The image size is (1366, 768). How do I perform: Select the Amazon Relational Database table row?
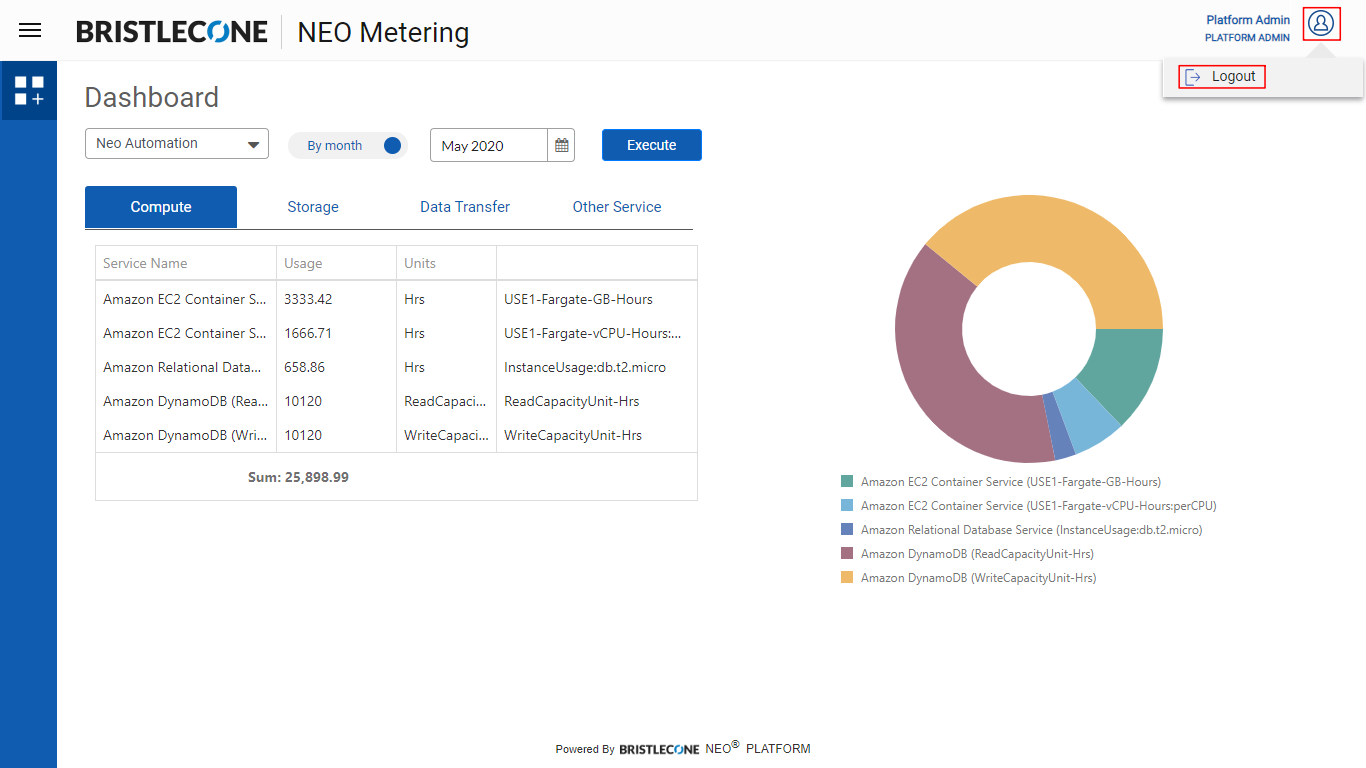click(396, 367)
